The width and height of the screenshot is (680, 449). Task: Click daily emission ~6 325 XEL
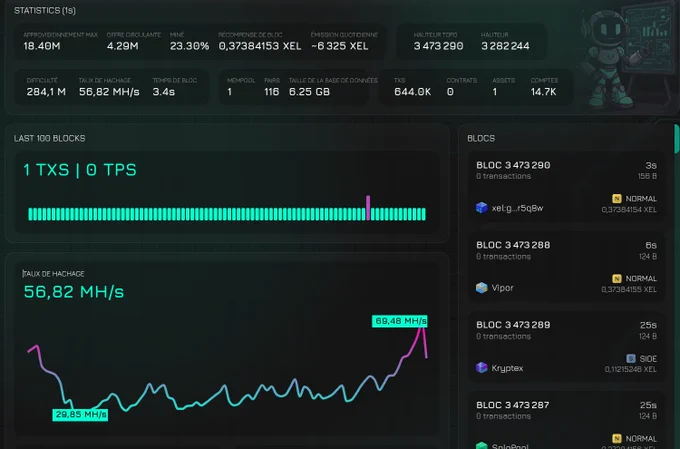pos(340,46)
